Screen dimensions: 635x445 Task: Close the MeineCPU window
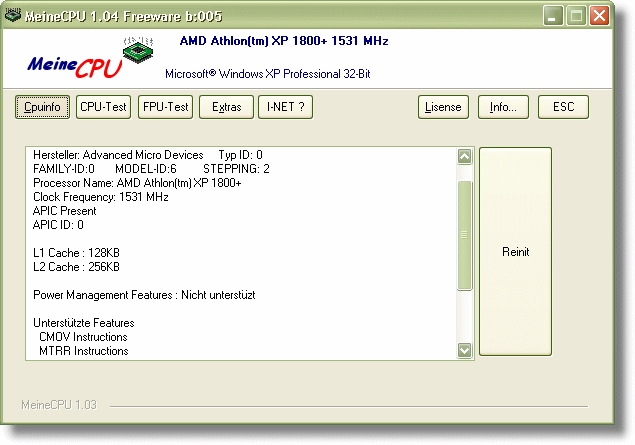[x=599, y=15]
